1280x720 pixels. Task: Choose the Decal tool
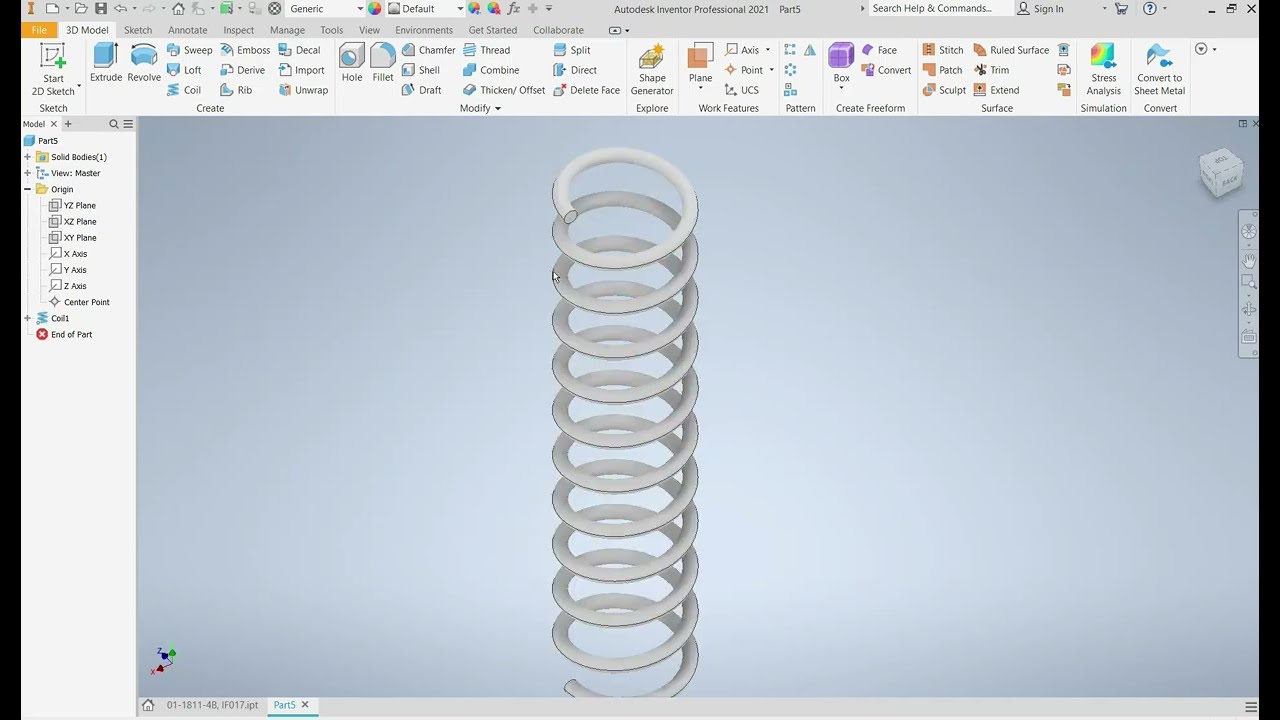300,50
